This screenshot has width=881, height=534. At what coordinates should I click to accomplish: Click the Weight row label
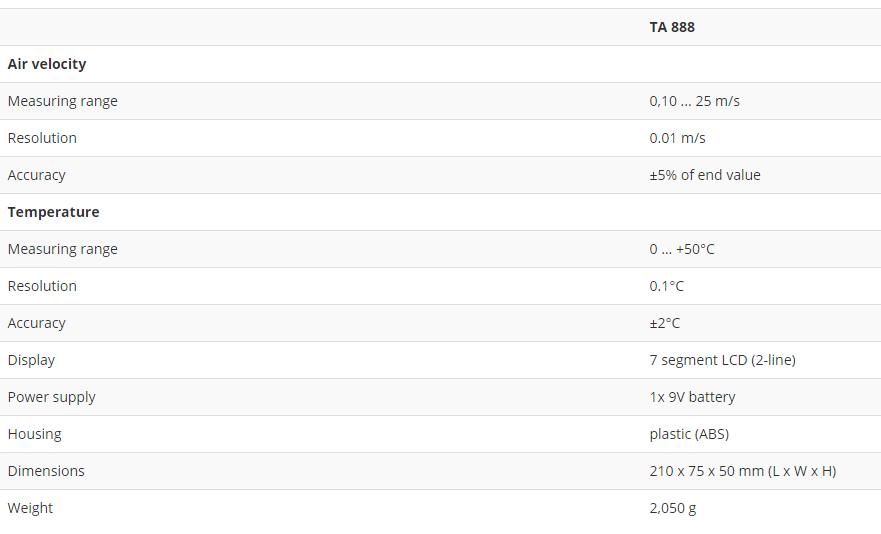(x=30, y=508)
